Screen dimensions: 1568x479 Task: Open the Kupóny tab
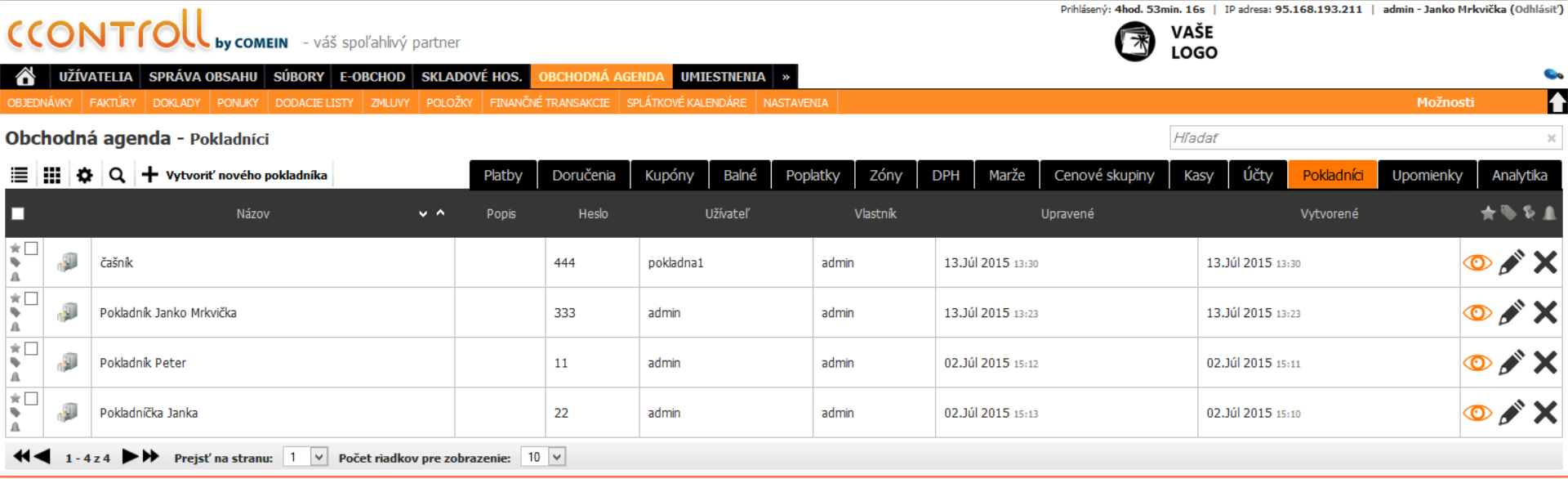(669, 175)
